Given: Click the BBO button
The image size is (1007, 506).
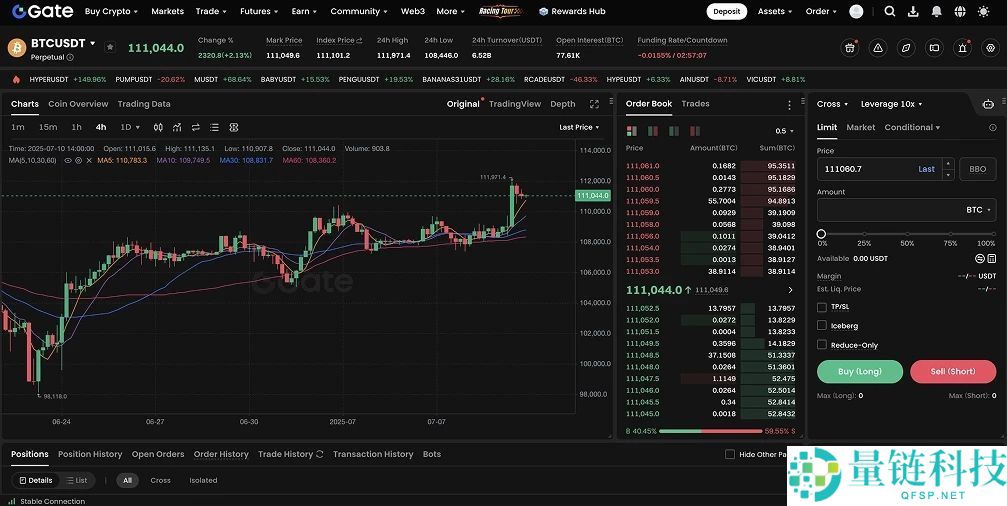Looking at the screenshot, I should pos(977,169).
